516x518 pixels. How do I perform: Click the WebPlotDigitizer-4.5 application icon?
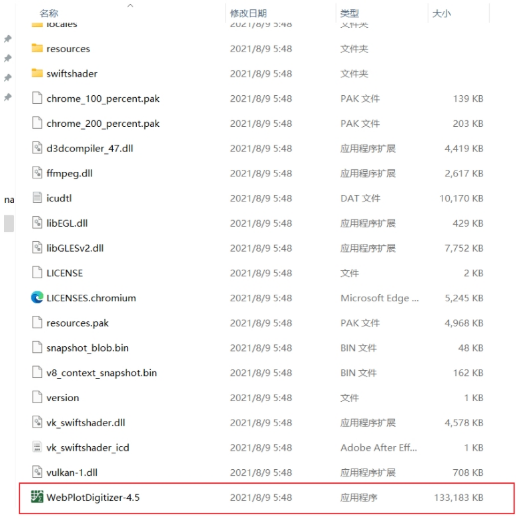click(x=37, y=497)
